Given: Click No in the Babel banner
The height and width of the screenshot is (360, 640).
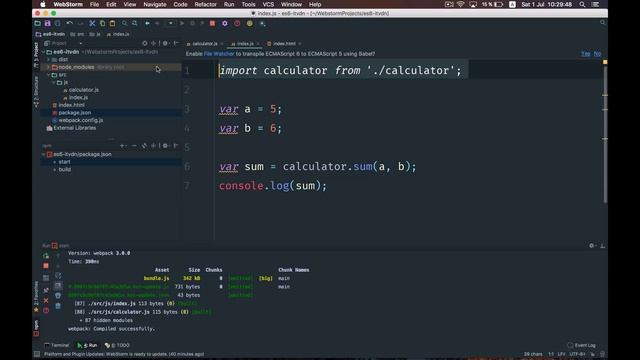Looking at the screenshot, I should coord(597,54).
